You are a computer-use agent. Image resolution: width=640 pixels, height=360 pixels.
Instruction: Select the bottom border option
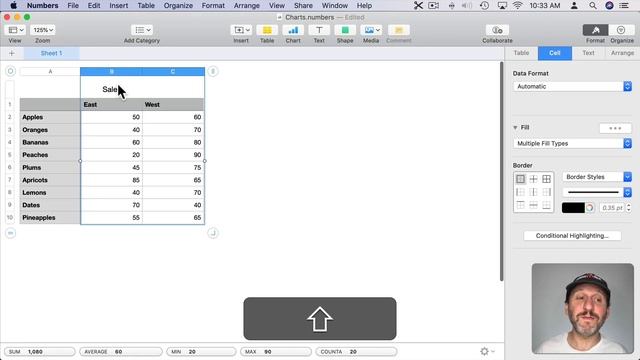[547, 205]
